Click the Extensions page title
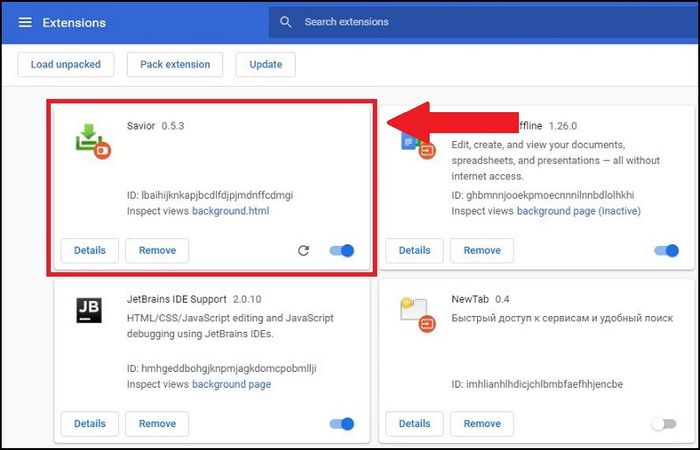The image size is (700, 450). 74,23
